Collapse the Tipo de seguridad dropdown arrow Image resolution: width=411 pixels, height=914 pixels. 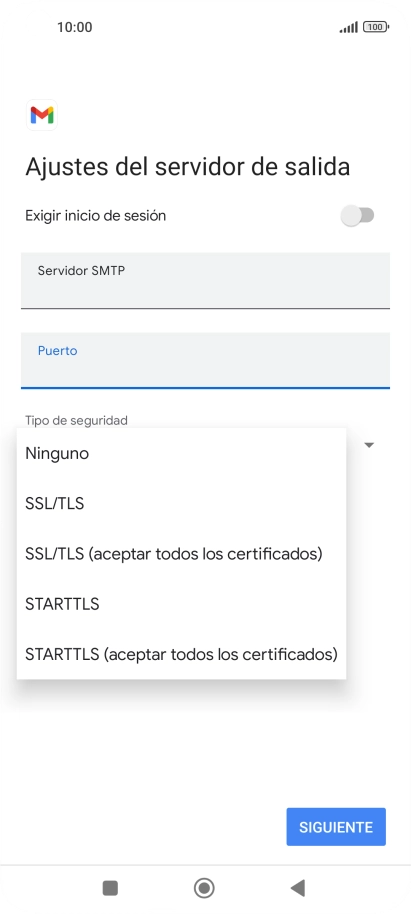pyautogui.click(x=368, y=445)
